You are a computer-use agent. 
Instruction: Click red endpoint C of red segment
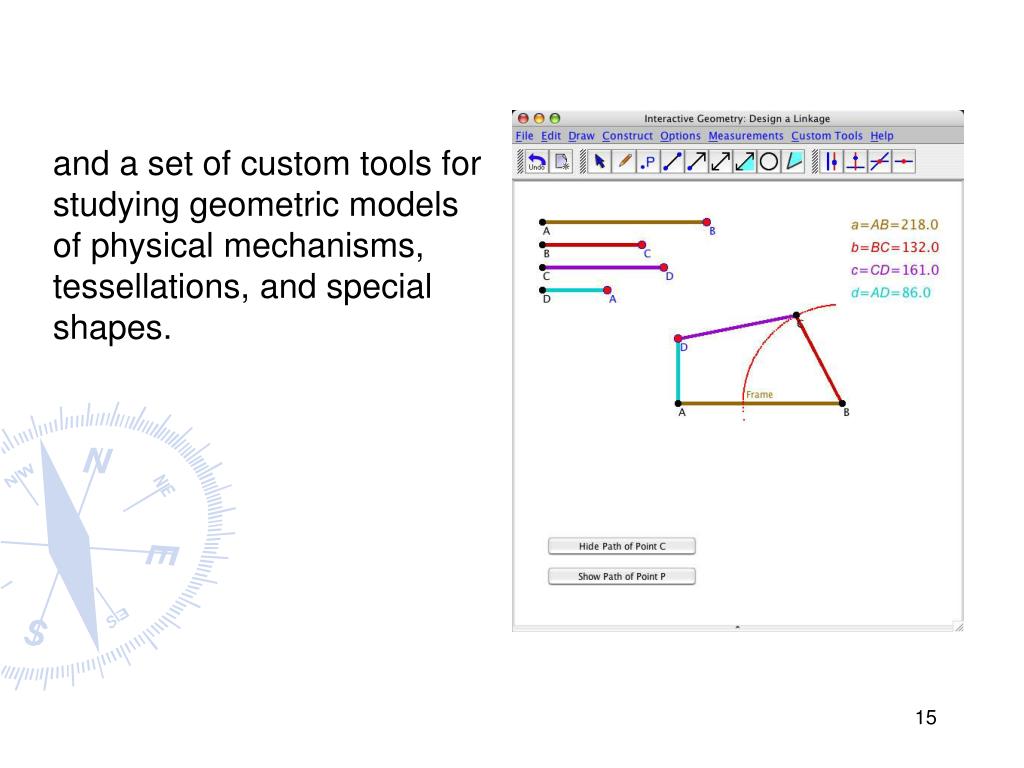click(x=642, y=245)
